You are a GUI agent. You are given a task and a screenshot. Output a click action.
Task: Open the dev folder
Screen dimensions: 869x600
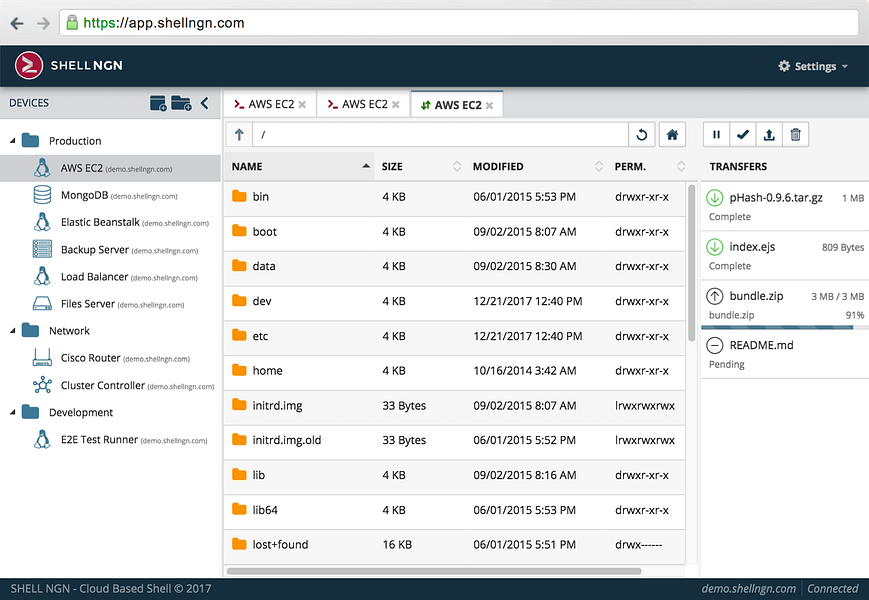click(454, 301)
